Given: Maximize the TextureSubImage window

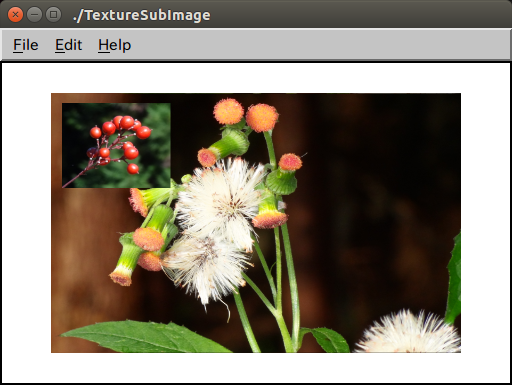Looking at the screenshot, I should coord(53,15).
